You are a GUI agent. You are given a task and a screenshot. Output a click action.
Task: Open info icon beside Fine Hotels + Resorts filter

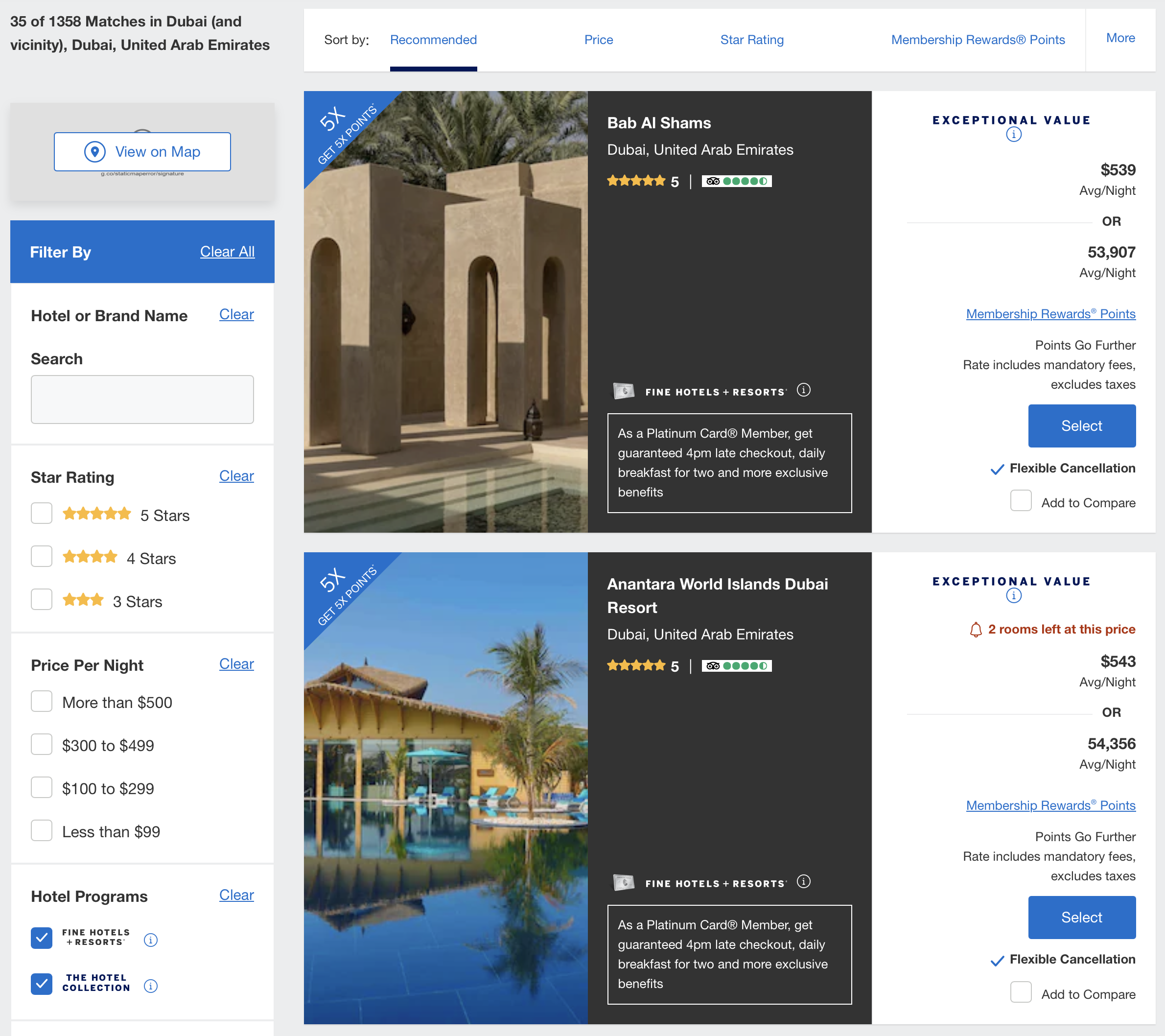tap(150, 940)
